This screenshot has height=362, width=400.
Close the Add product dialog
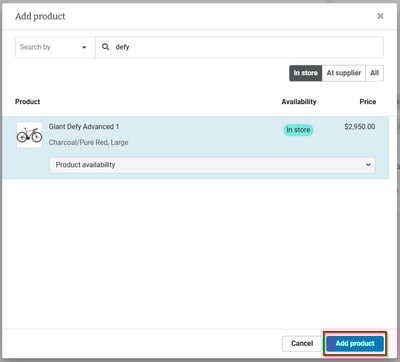tap(380, 16)
